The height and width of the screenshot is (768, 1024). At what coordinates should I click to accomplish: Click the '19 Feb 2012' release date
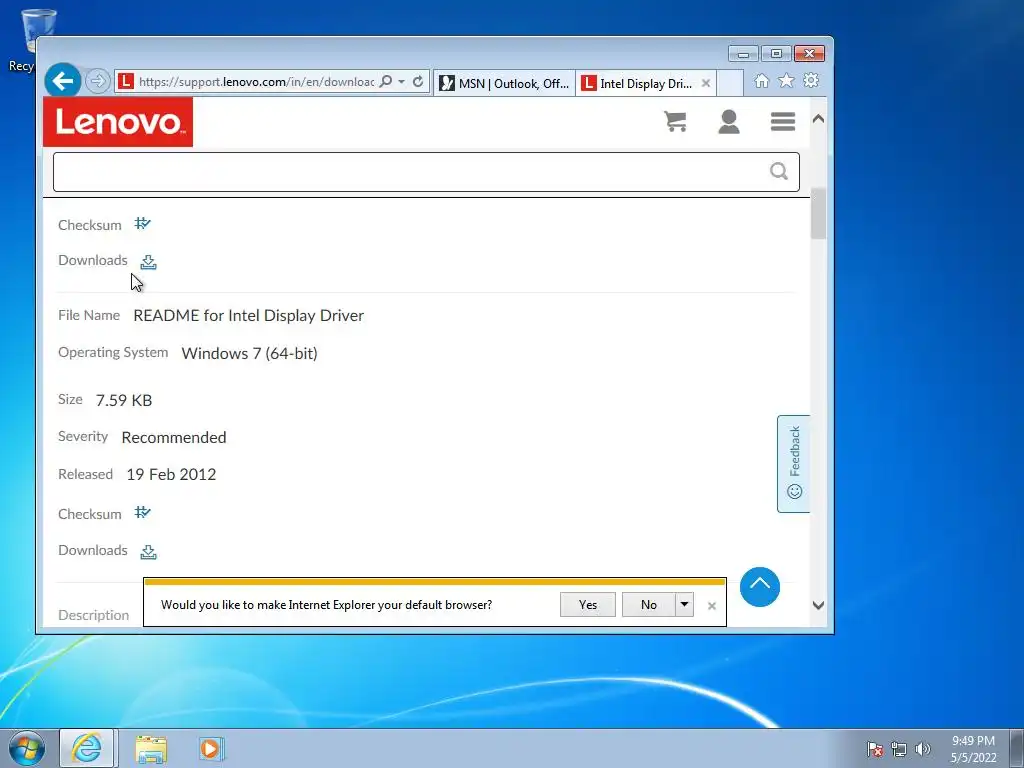click(171, 475)
